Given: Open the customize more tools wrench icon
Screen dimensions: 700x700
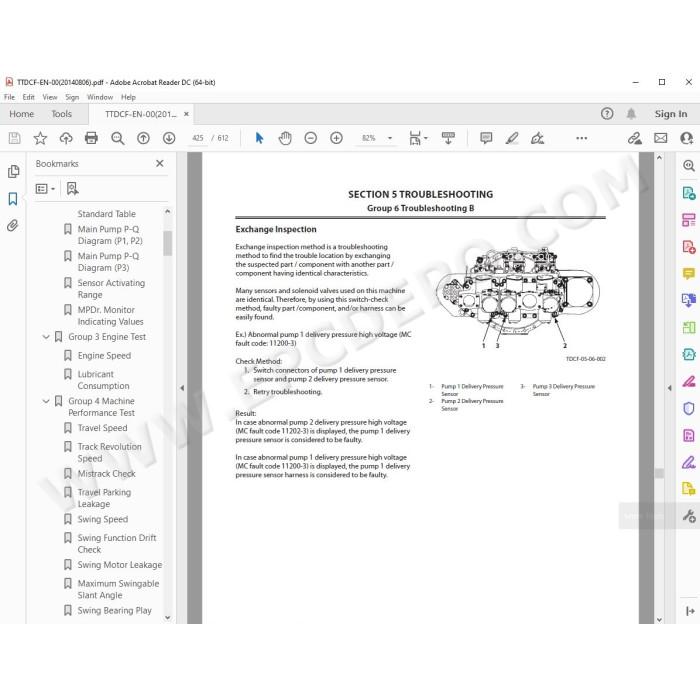Looking at the screenshot, I should click(689, 516).
